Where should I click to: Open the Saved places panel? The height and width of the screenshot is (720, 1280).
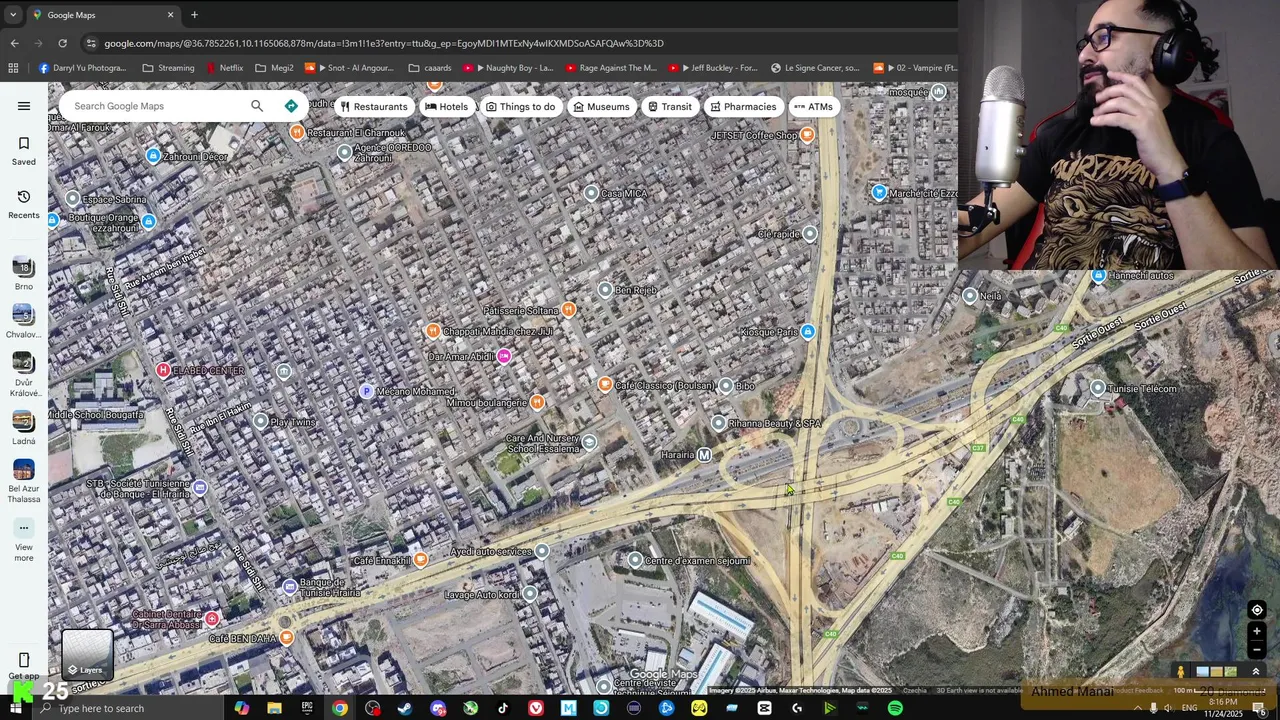coord(24,151)
